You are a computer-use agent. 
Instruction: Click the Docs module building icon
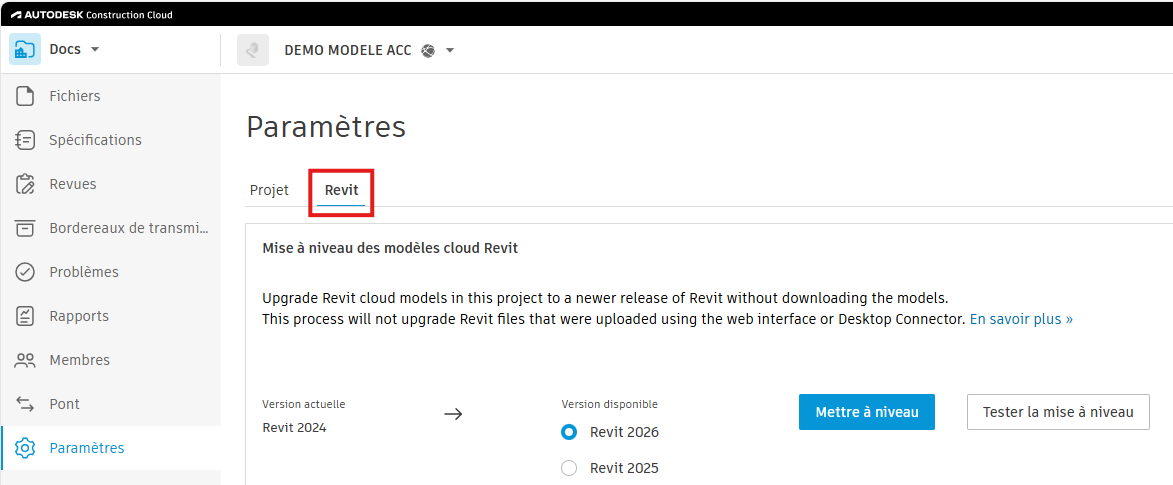25,49
